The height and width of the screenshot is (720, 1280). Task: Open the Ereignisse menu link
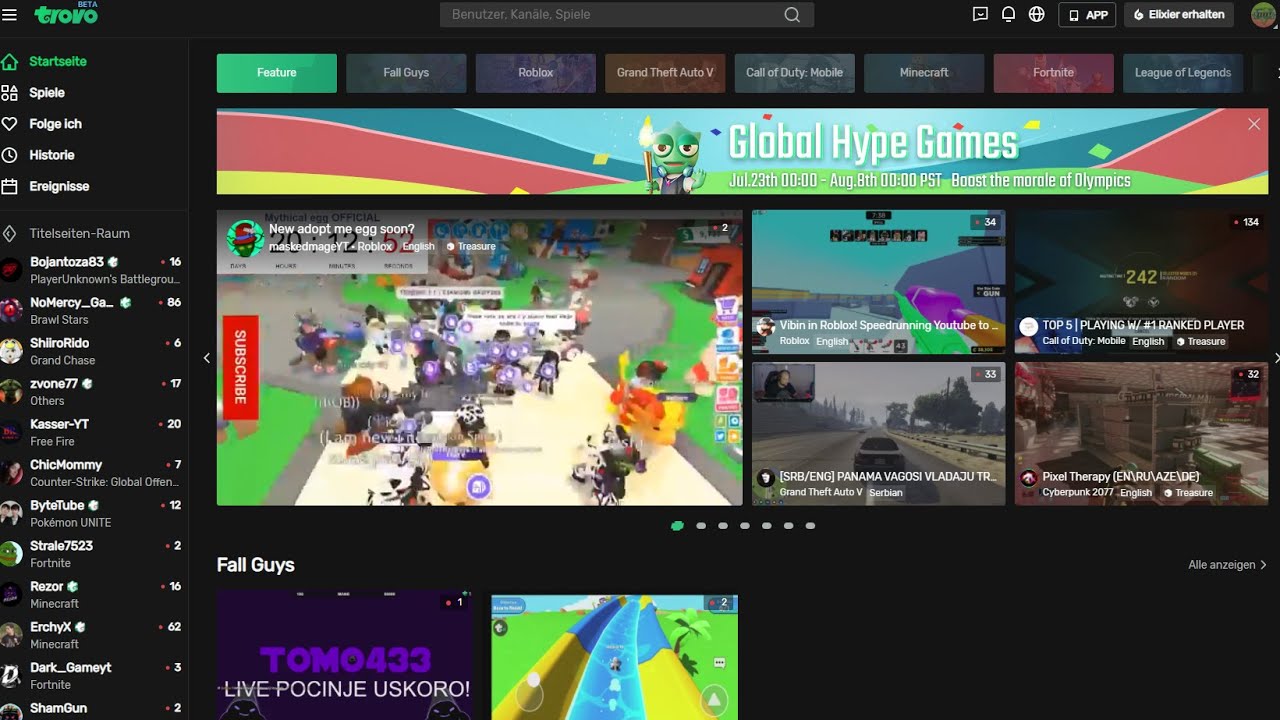coord(59,186)
